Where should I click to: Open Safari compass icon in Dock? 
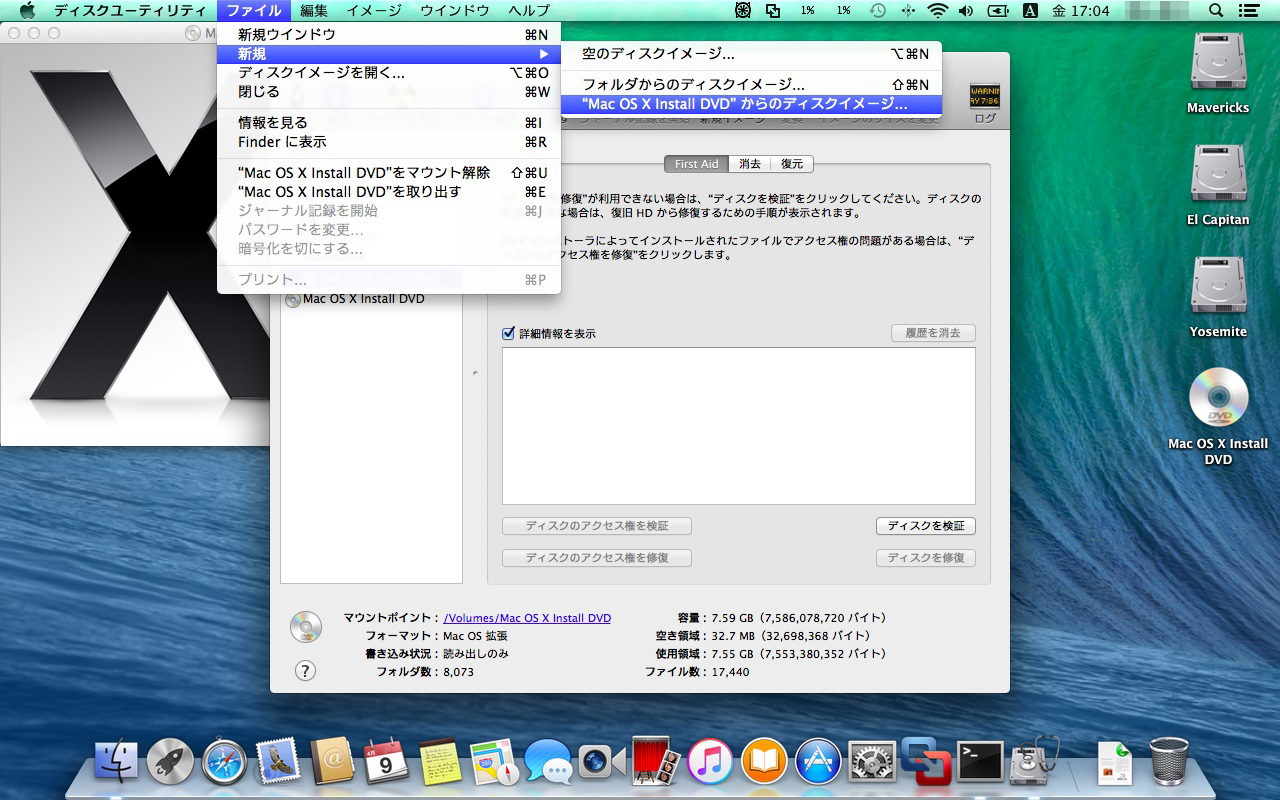[225, 763]
